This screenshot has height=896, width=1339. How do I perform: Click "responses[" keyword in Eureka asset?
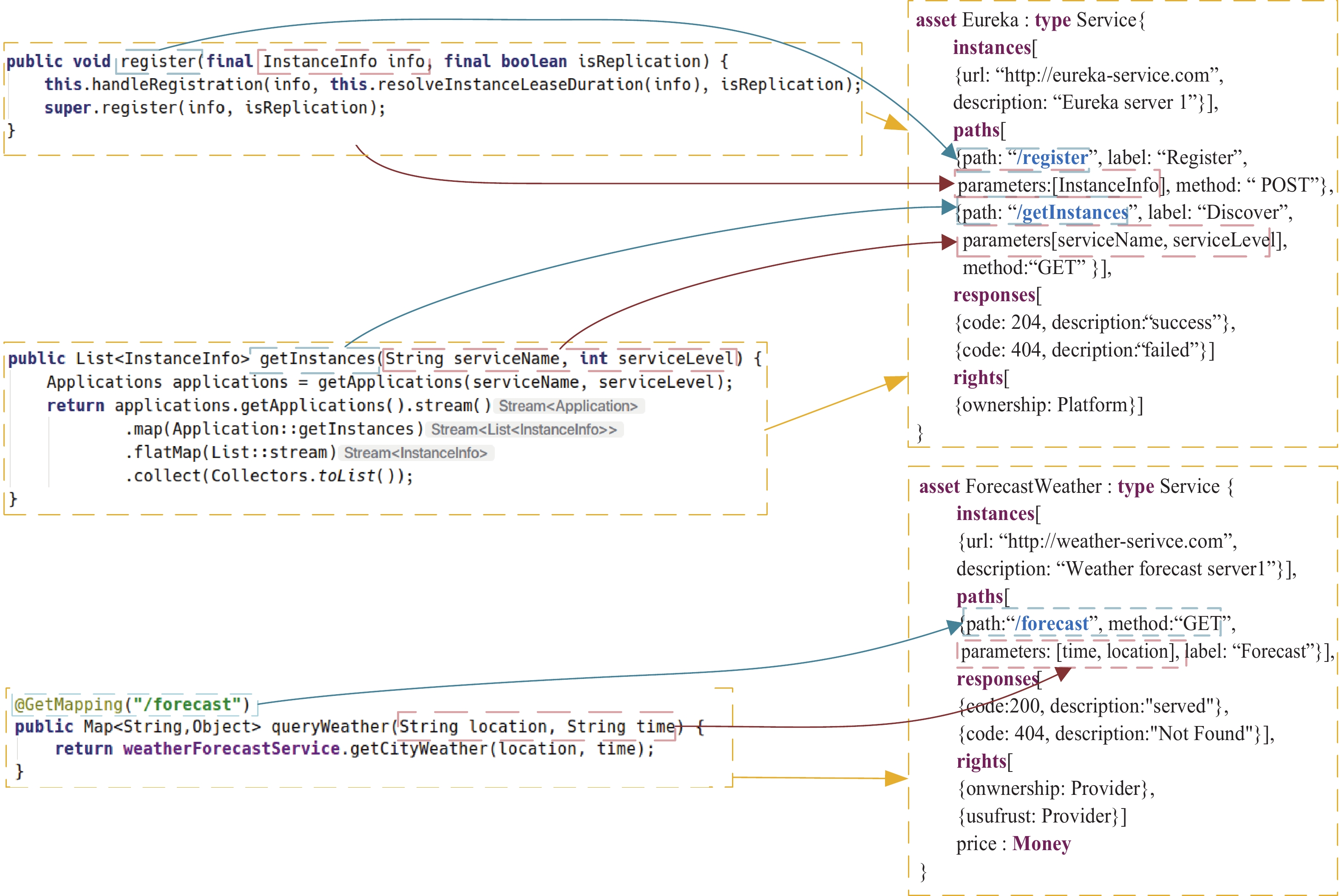pyautogui.click(x=998, y=295)
